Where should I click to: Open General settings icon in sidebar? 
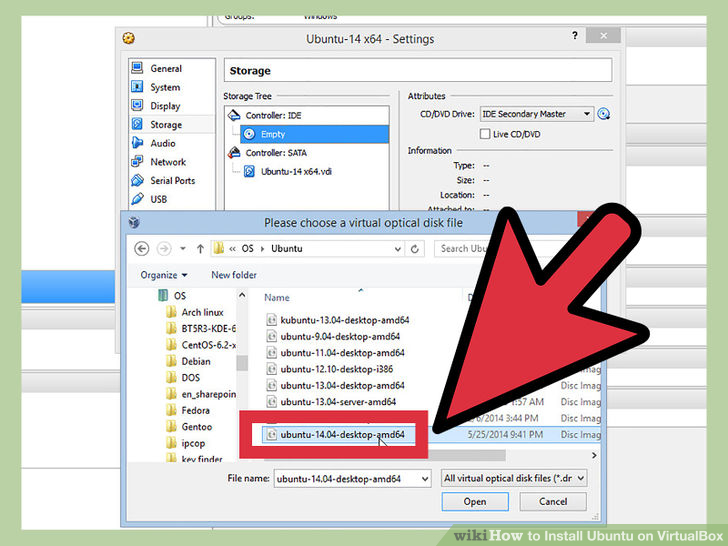137,68
